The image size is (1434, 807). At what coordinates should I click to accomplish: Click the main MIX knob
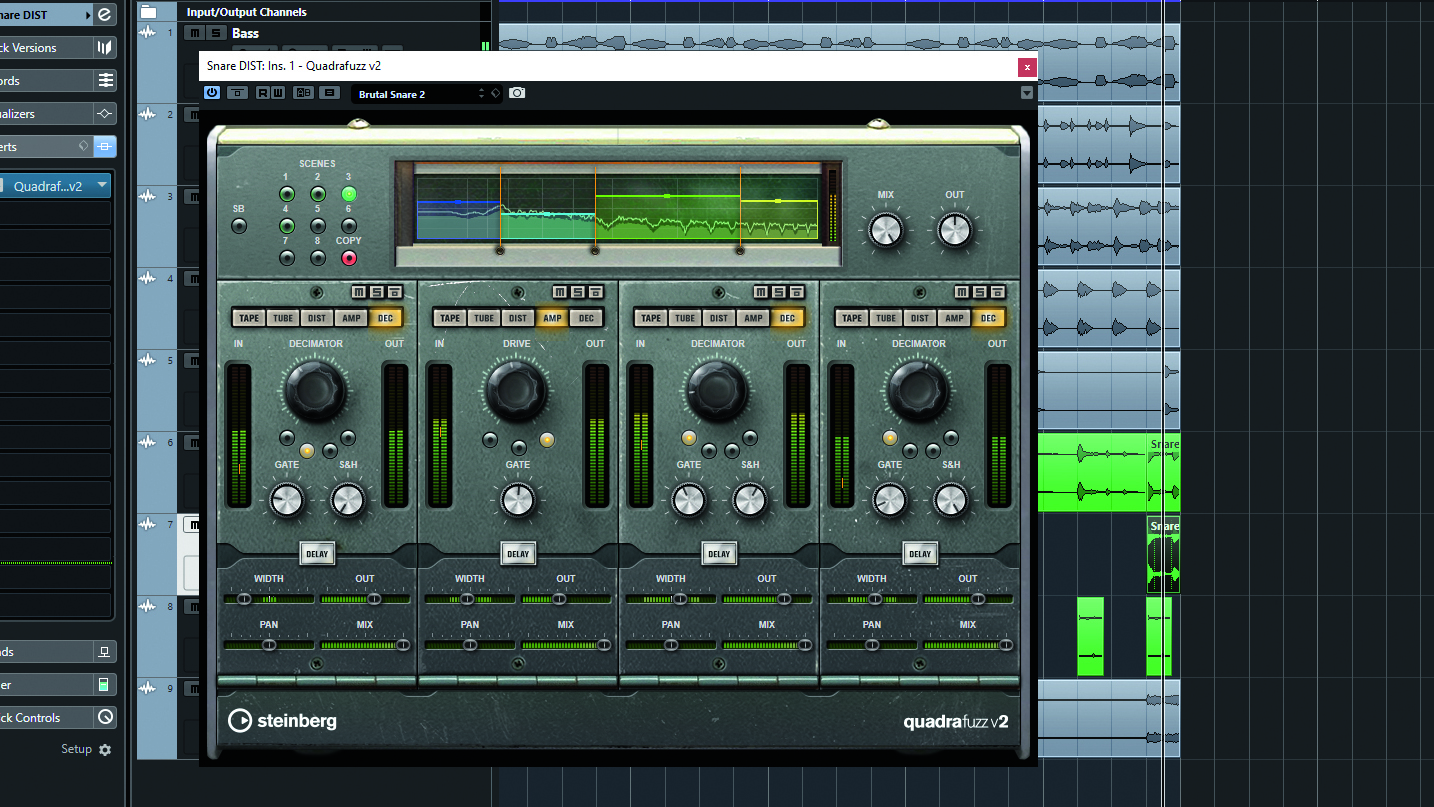886,230
